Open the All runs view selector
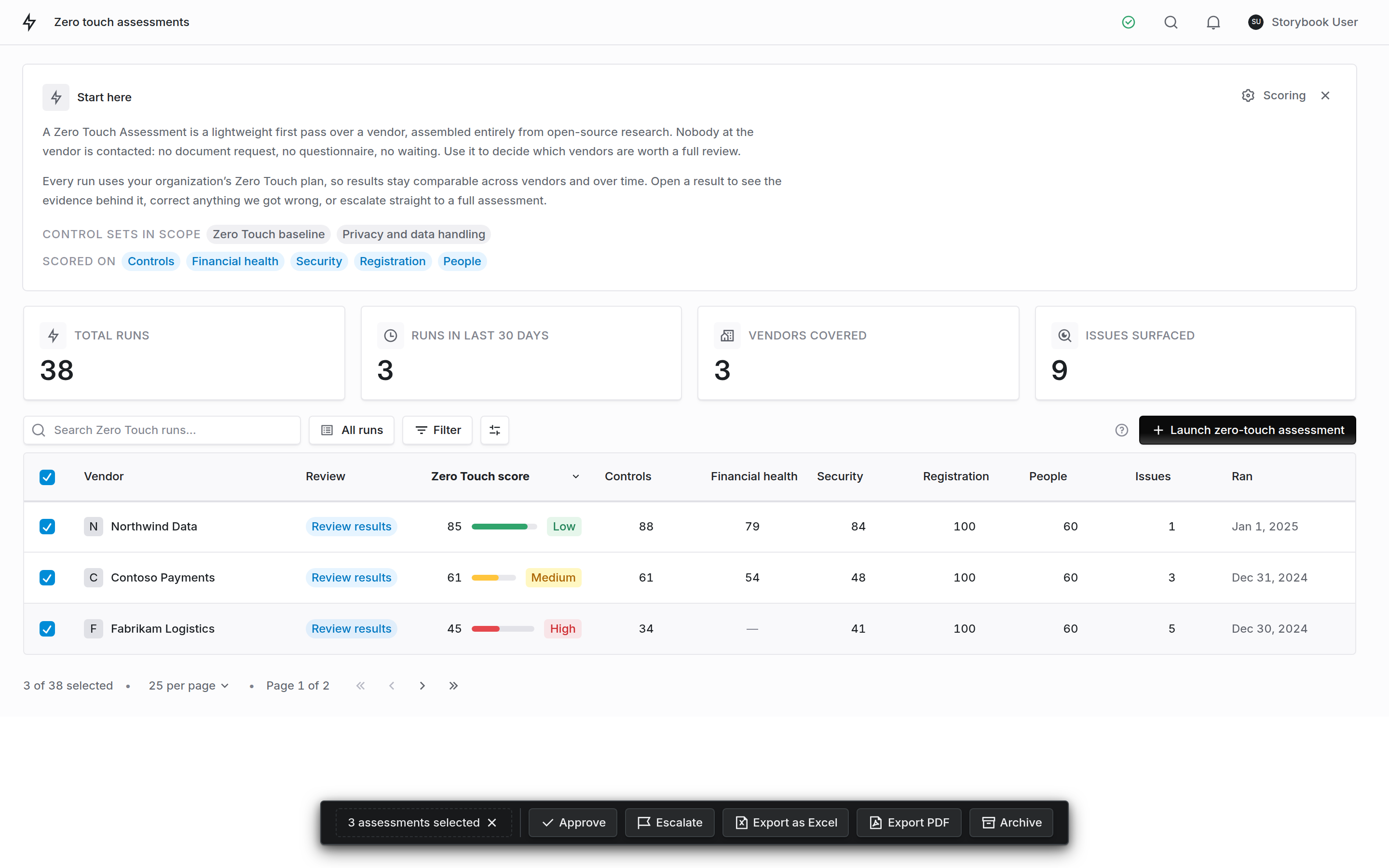 pyautogui.click(x=351, y=430)
